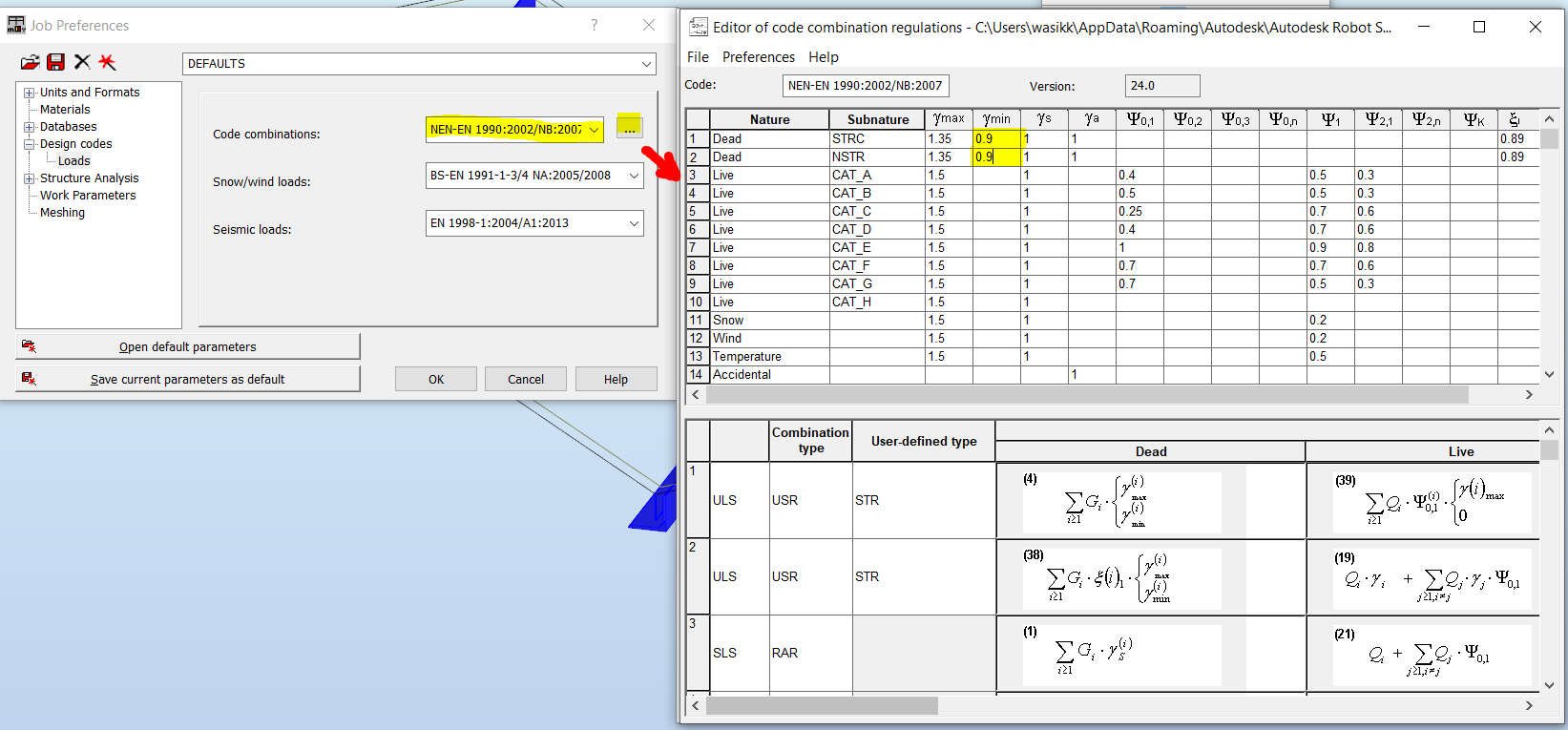This screenshot has height=730, width=1568.
Task: Select the NSTR subnature cell
Action: (878, 157)
